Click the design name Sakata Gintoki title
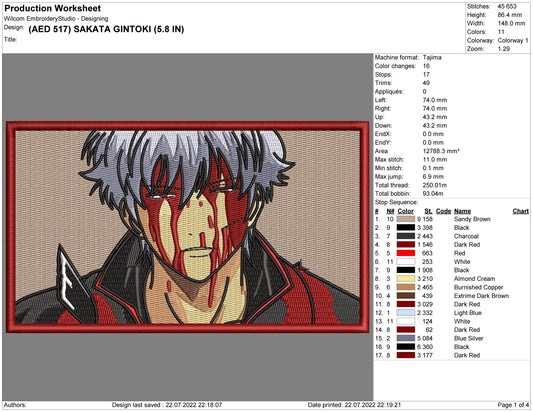 pyautogui.click(x=106, y=29)
